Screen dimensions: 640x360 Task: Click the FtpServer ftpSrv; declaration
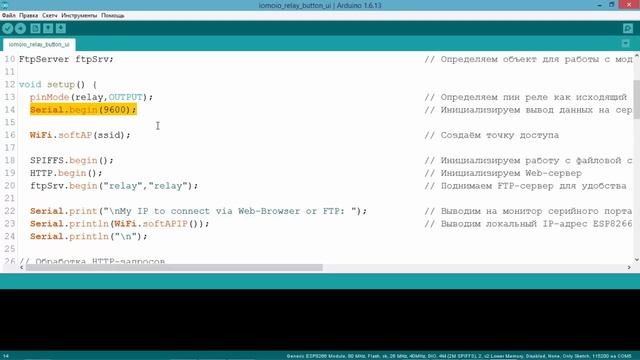click(66, 59)
